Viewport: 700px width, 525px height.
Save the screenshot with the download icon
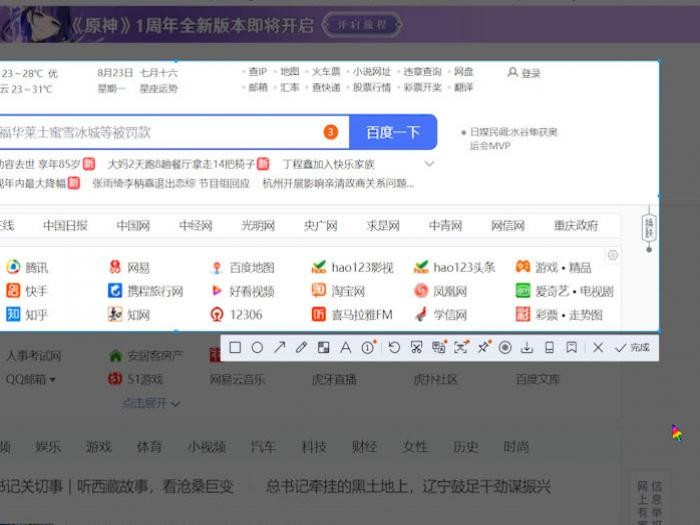[x=527, y=347]
